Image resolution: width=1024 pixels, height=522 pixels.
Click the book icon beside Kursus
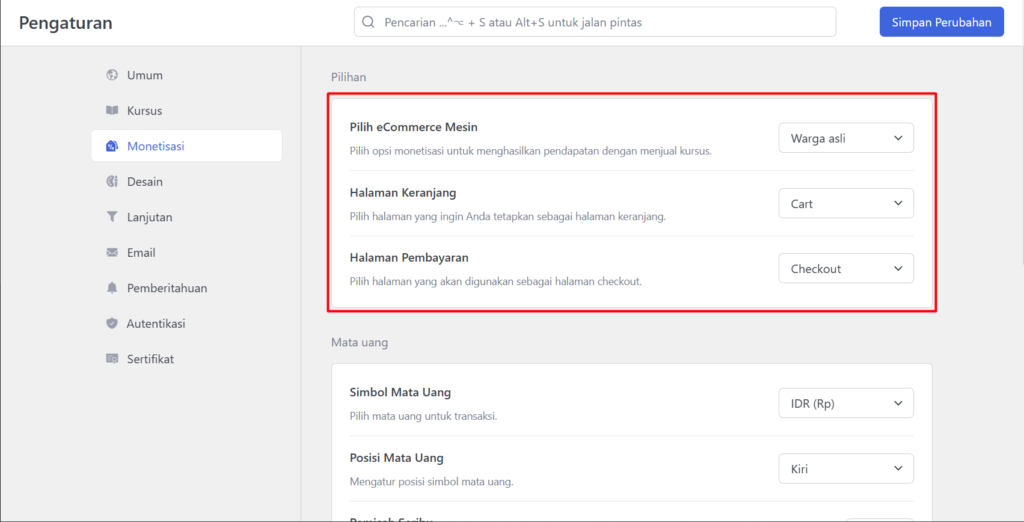tap(112, 110)
